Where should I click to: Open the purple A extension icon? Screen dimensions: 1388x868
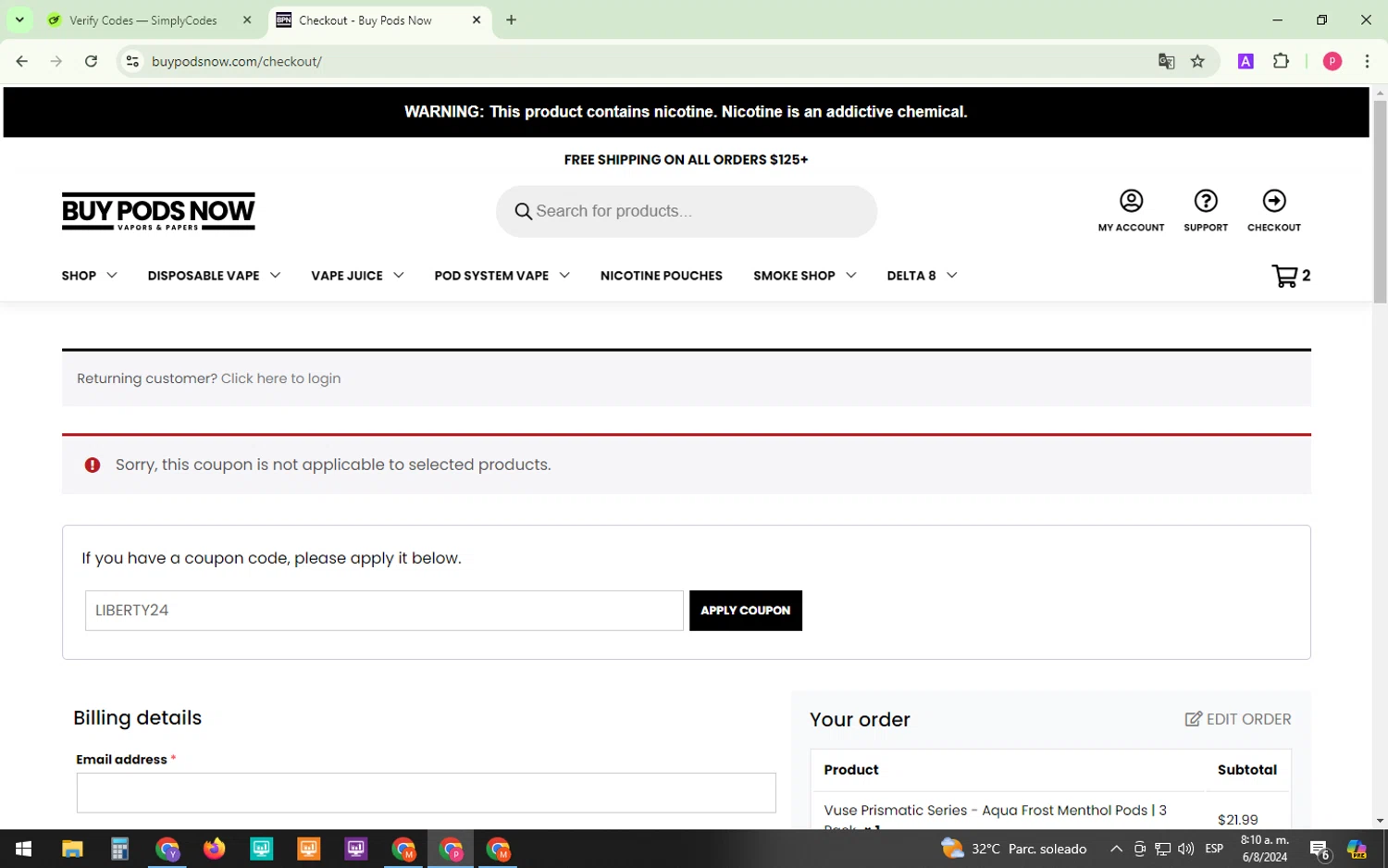(x=1245, y=61)
